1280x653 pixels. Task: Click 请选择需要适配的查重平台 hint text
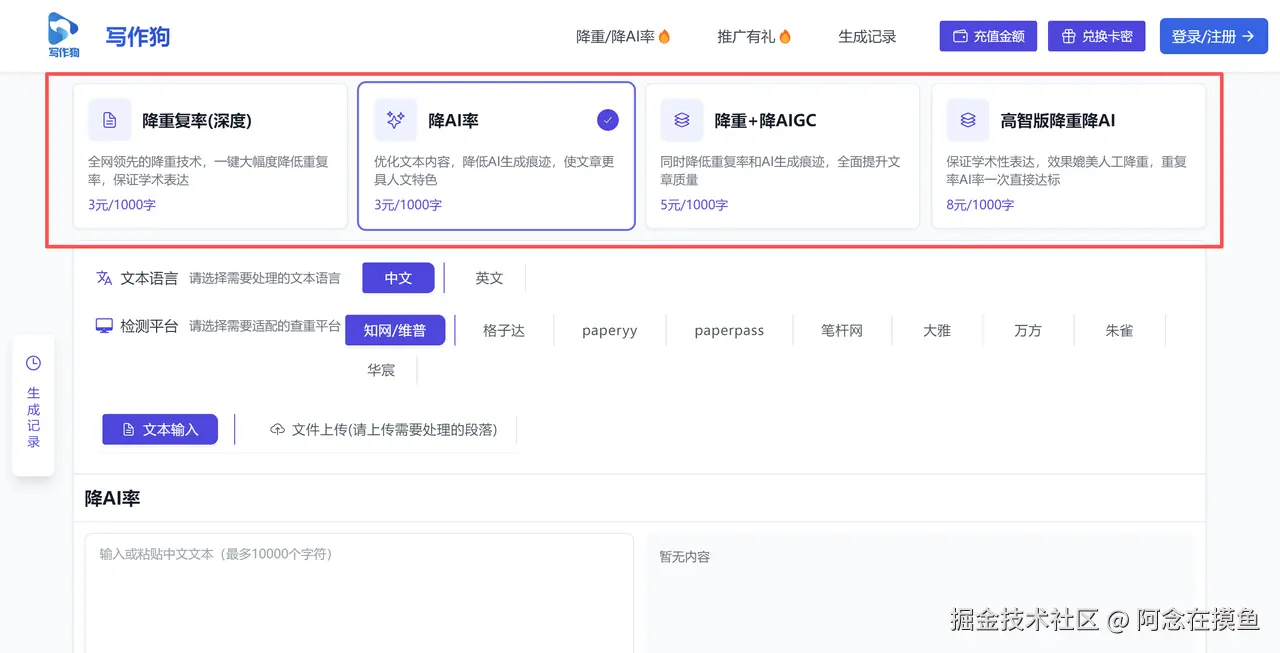click(265, 325)
